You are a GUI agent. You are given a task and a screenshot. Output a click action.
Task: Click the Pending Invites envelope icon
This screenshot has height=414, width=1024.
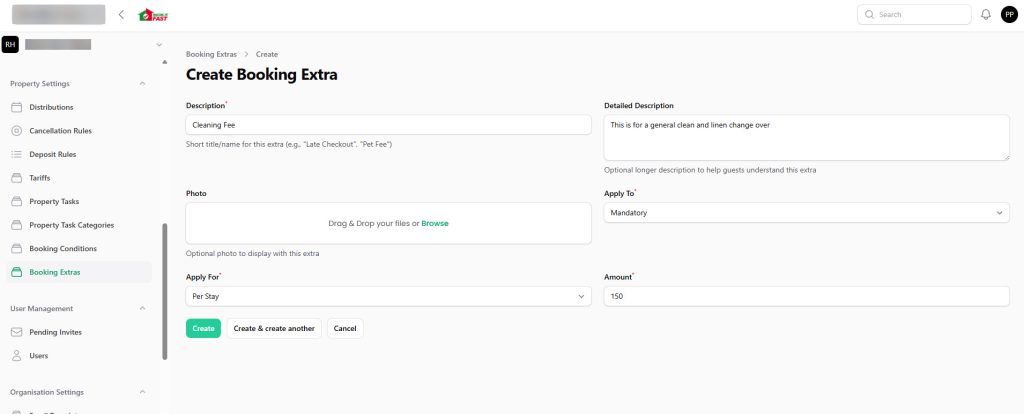16,332
